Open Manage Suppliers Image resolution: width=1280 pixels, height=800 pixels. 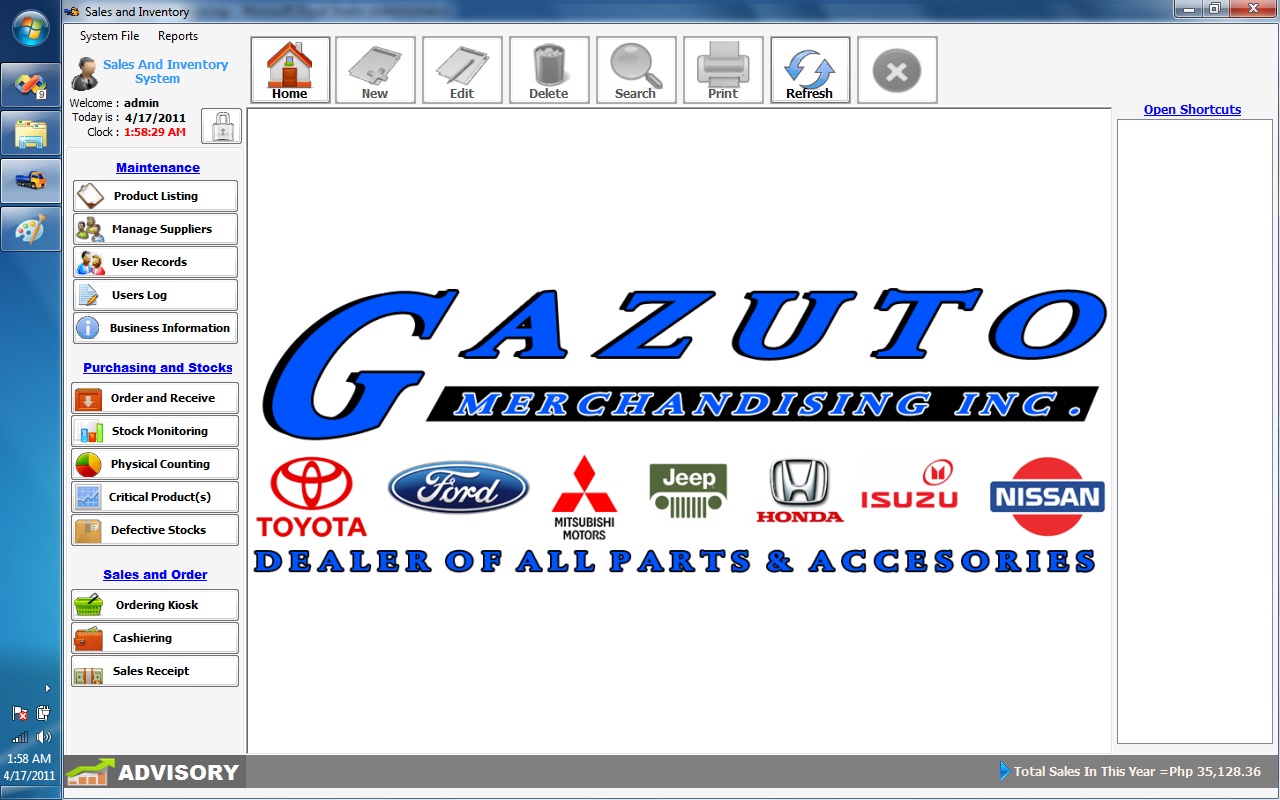click(x=155, y=229)
